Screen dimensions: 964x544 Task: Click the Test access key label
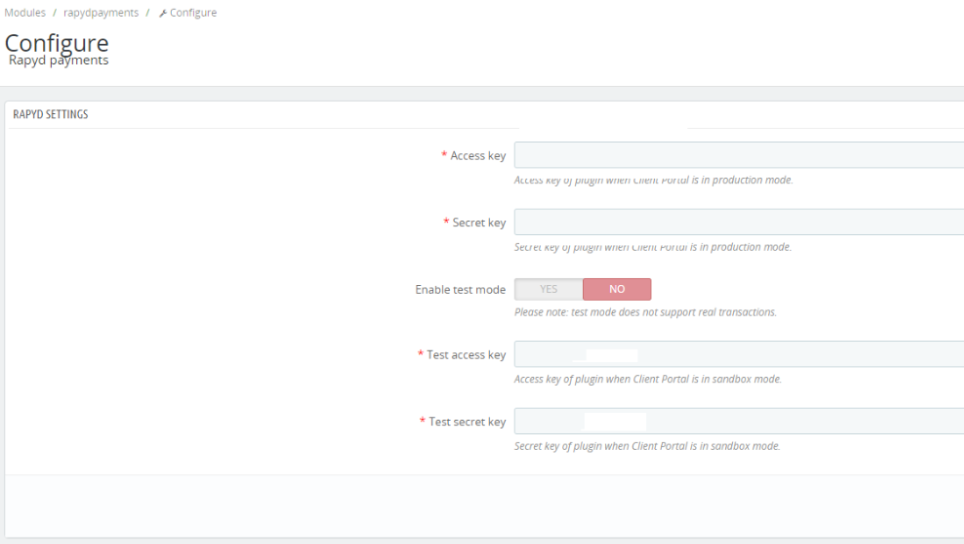pos(465,355)
